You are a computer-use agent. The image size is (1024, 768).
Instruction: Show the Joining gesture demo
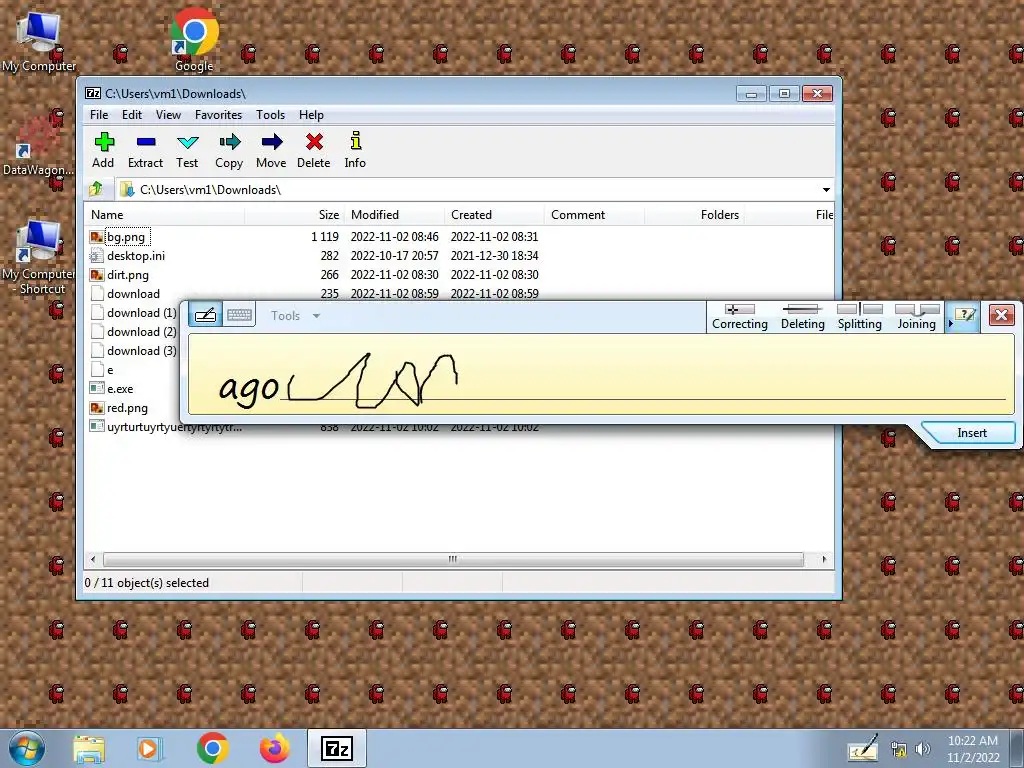click(916, 317)
